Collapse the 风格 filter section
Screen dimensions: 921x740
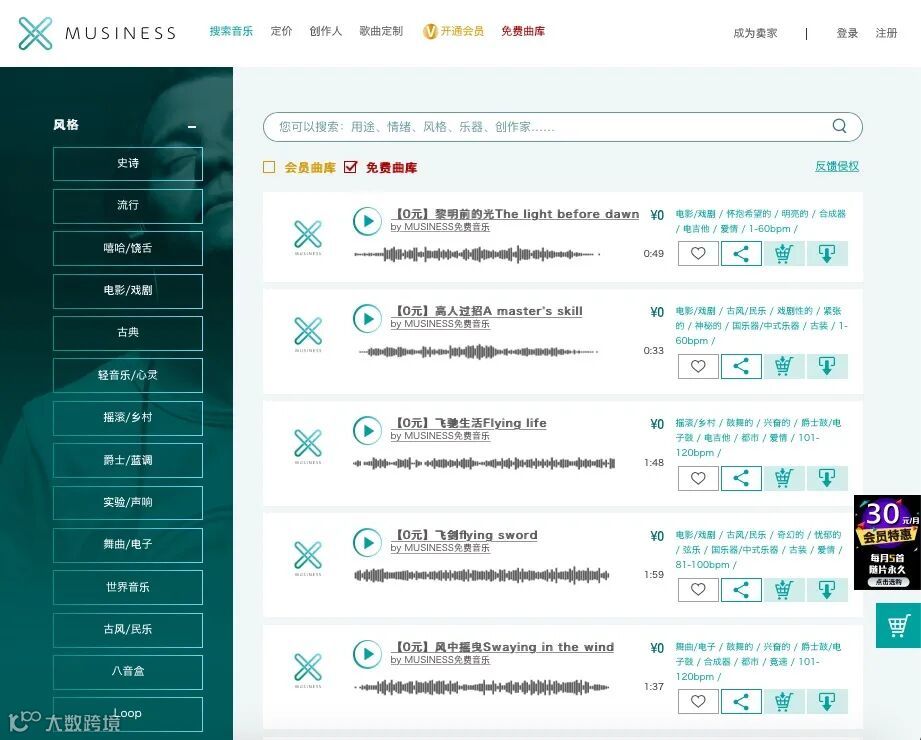pyautogui.click(x=192, y=126)
